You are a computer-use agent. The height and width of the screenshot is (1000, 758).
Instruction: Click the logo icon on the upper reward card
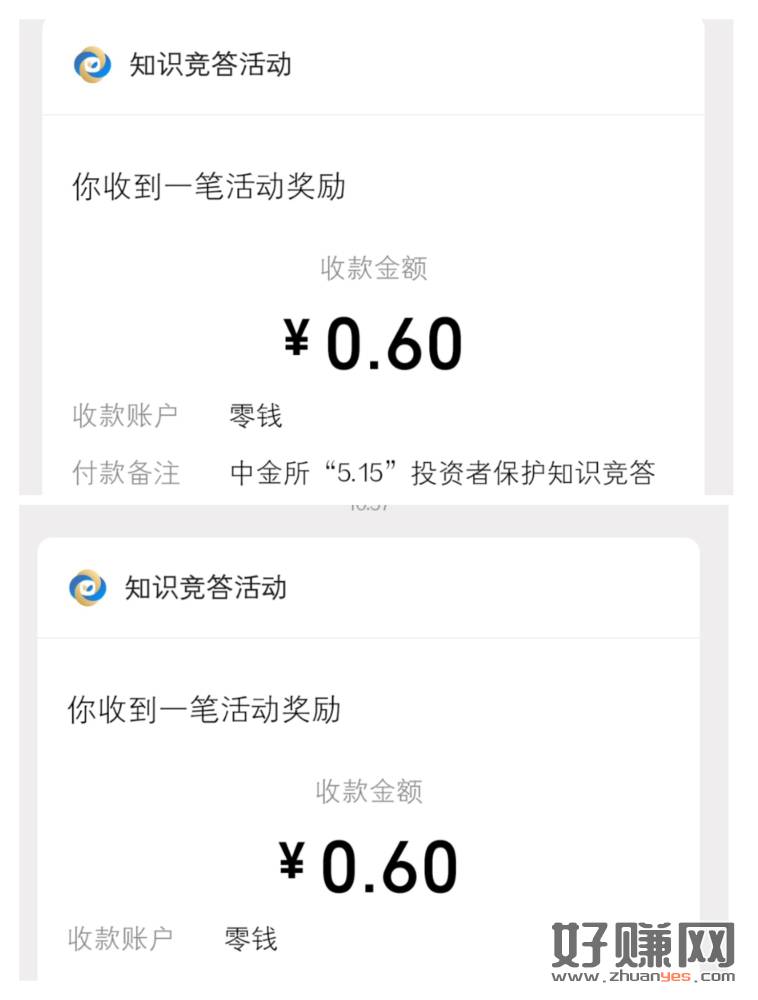click(92, 65)
